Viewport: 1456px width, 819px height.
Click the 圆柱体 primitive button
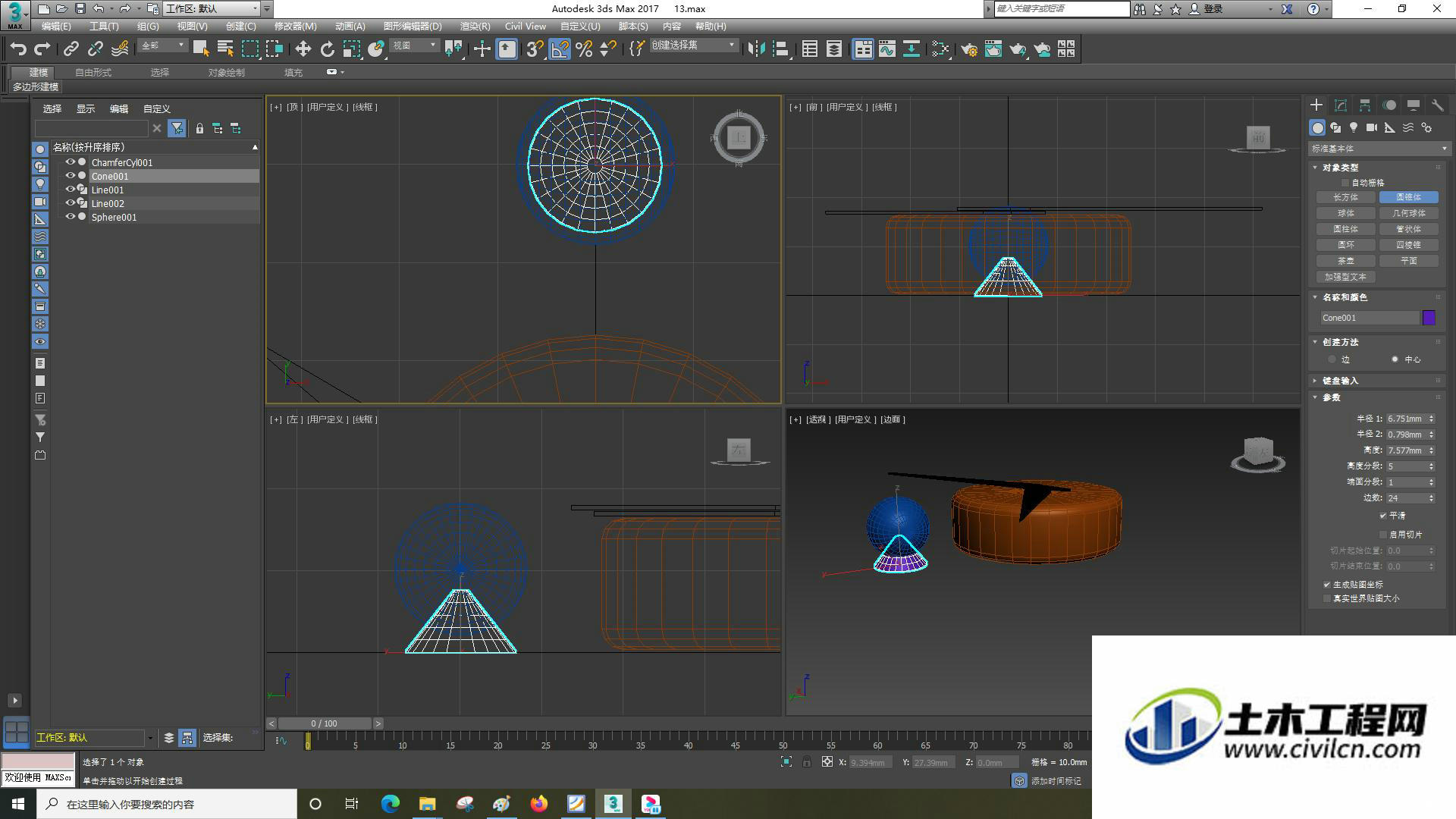point(1346,229)
